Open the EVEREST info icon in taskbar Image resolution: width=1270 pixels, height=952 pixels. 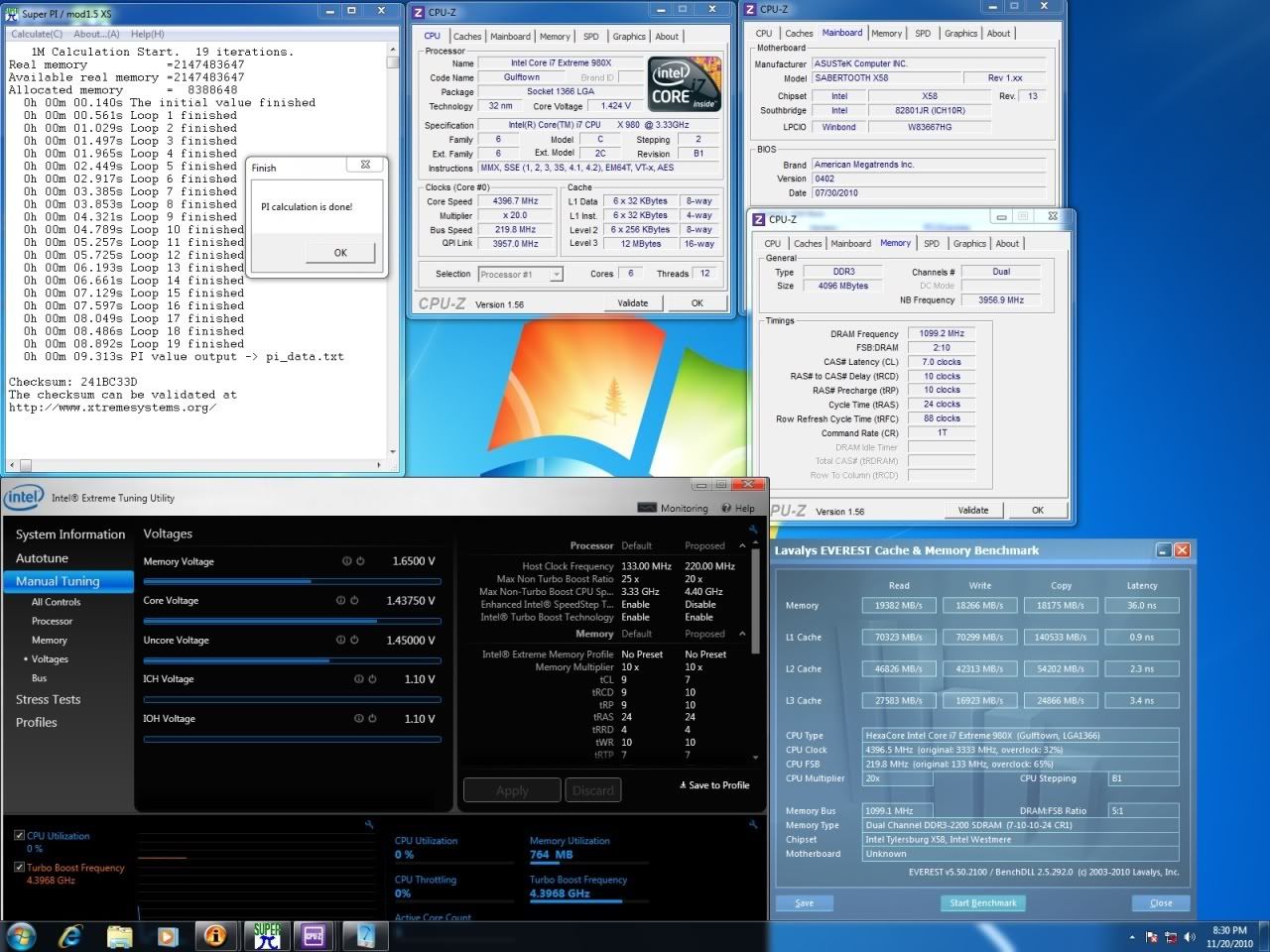click(215, 935)
